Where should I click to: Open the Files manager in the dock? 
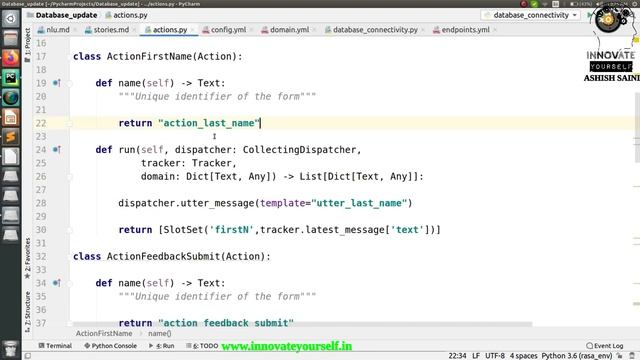click(11, 38)
